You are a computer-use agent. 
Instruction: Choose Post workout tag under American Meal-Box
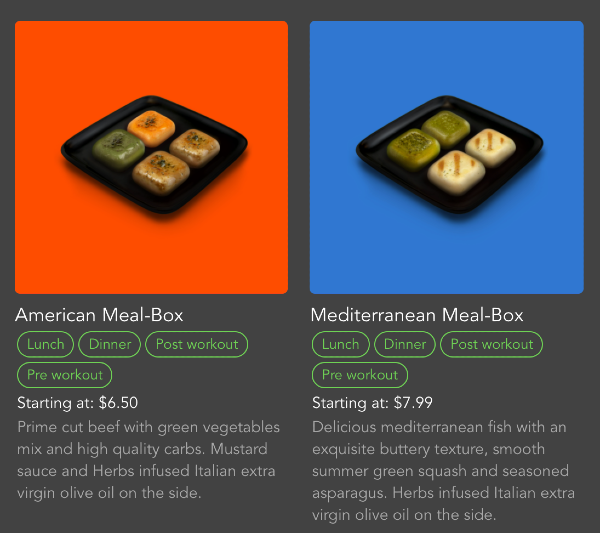(197, 344)
